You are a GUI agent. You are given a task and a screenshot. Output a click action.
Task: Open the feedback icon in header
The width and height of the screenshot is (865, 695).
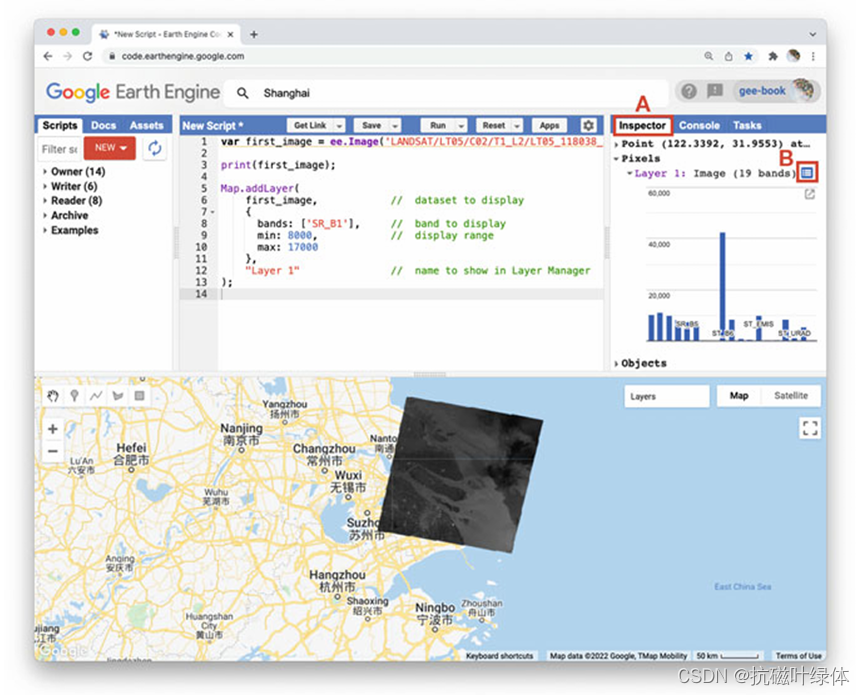coord(715,91)
